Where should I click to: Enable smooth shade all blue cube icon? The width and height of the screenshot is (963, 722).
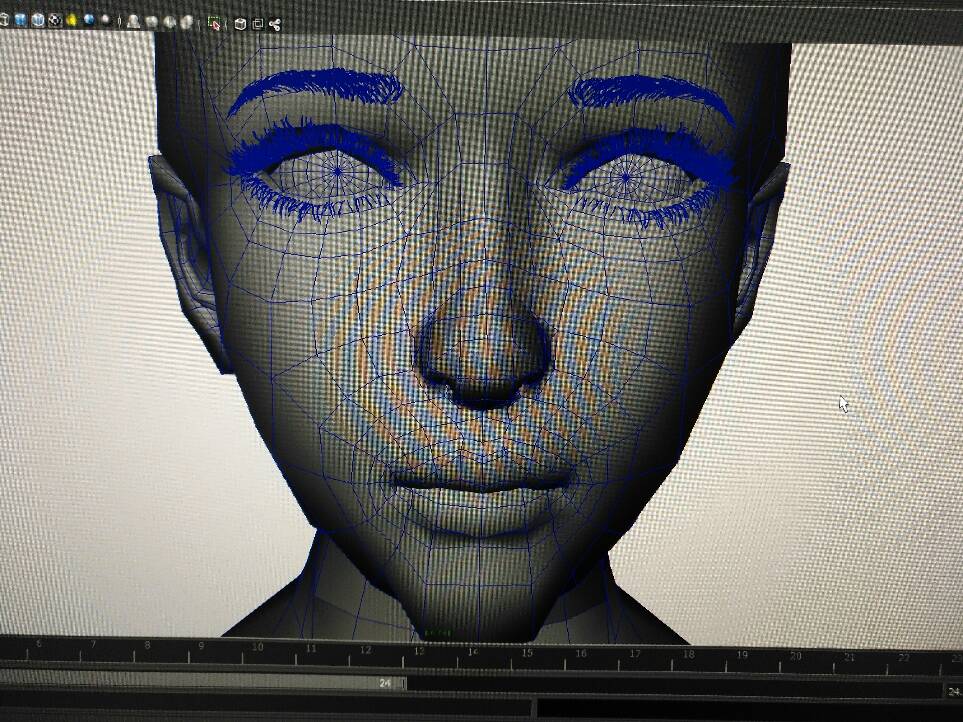(20, 20)
